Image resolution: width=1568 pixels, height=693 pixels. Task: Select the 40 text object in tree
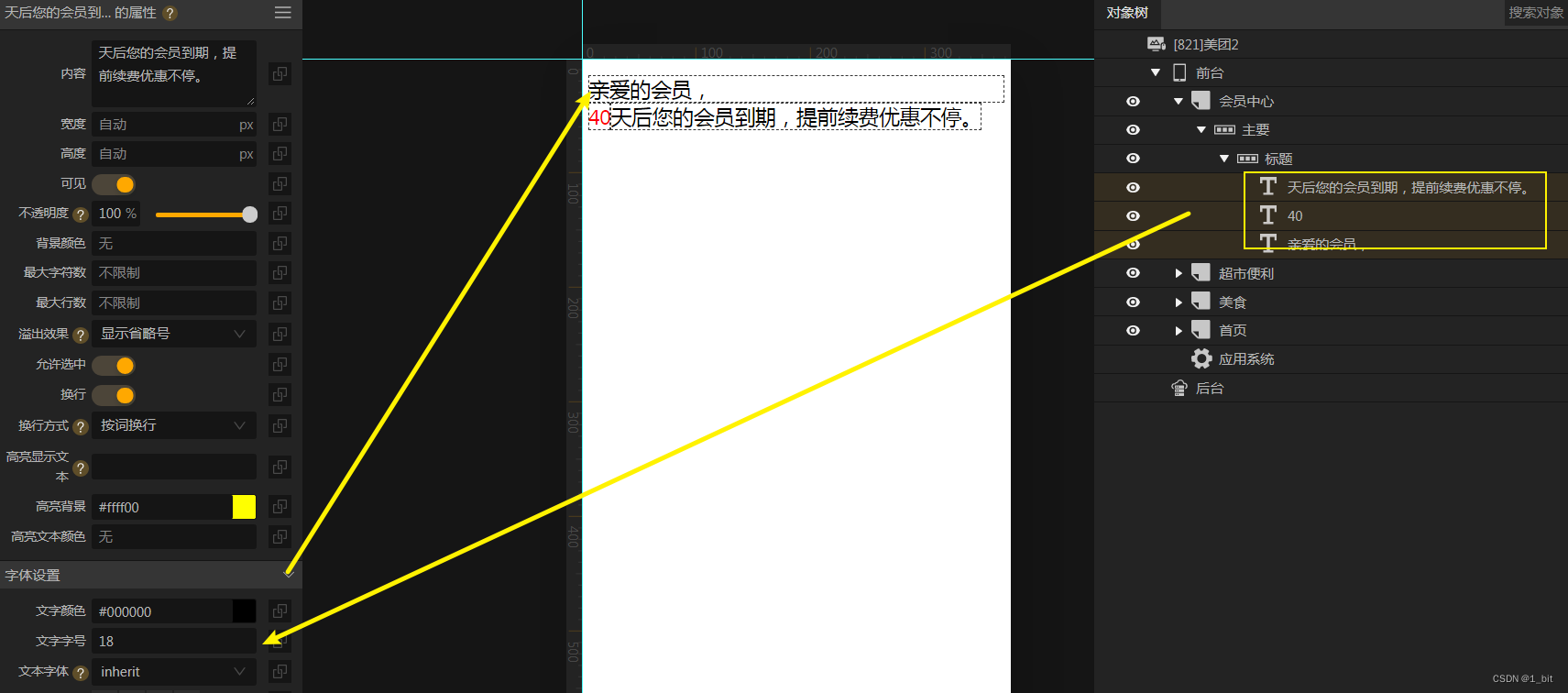point(1295,215)
